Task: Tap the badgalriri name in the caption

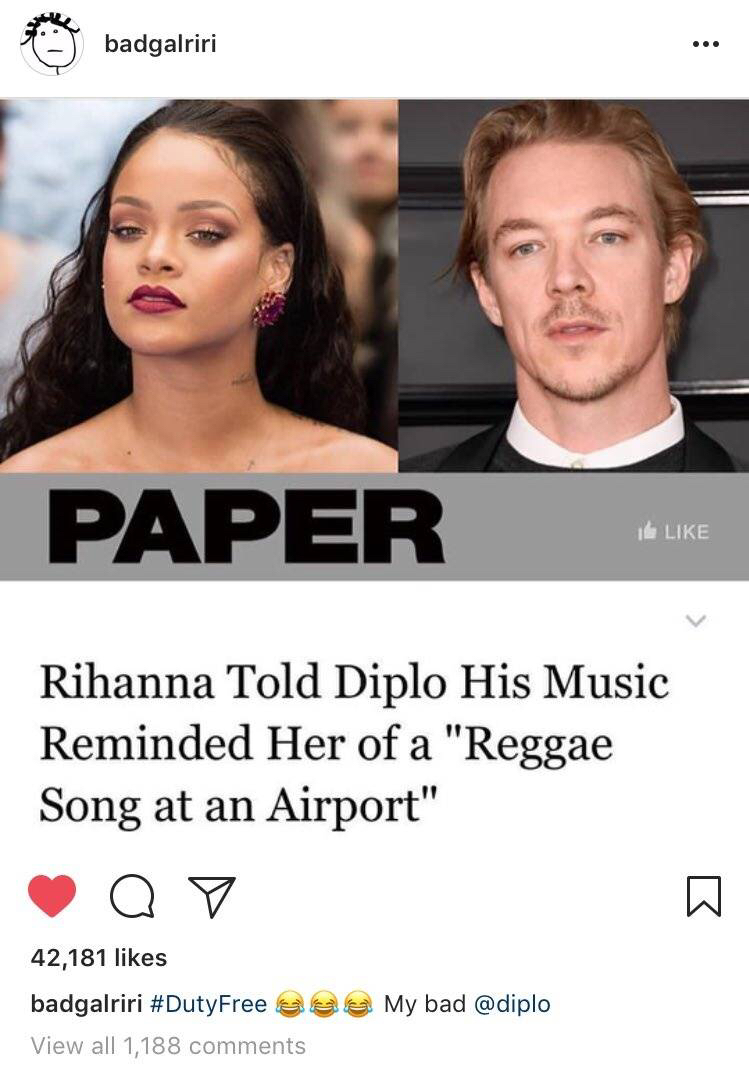Action: (86, 1004)
